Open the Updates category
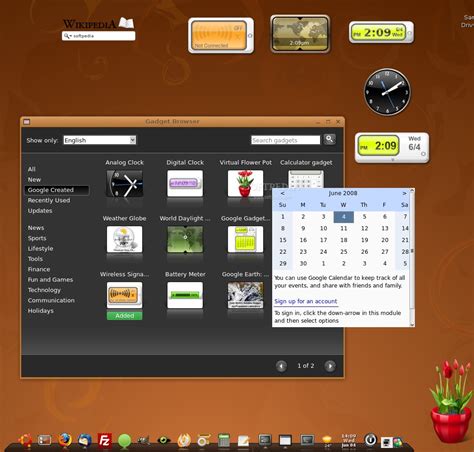Screen dimensions: 474x452 [x=40, y=211]
